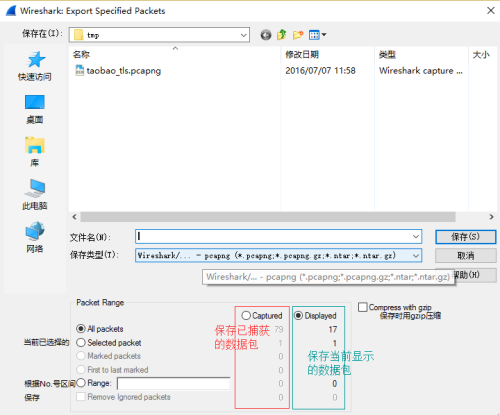This screenshot has height=415, width=500.
Task: Click the horizontal scrollbar in file list
Action: click(x=268, y=217)
